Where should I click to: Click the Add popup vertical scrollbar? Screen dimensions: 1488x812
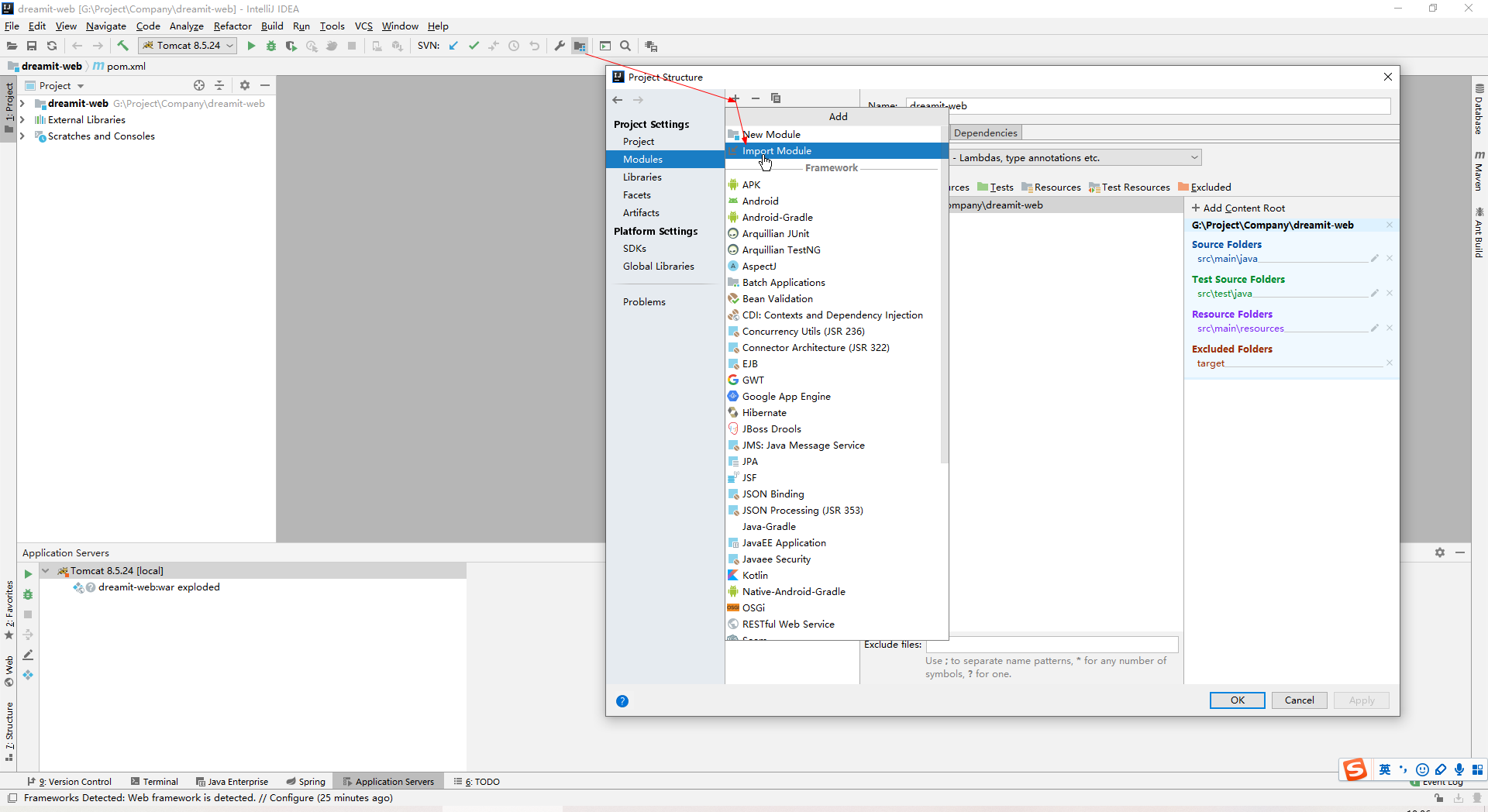pos(945,294)
